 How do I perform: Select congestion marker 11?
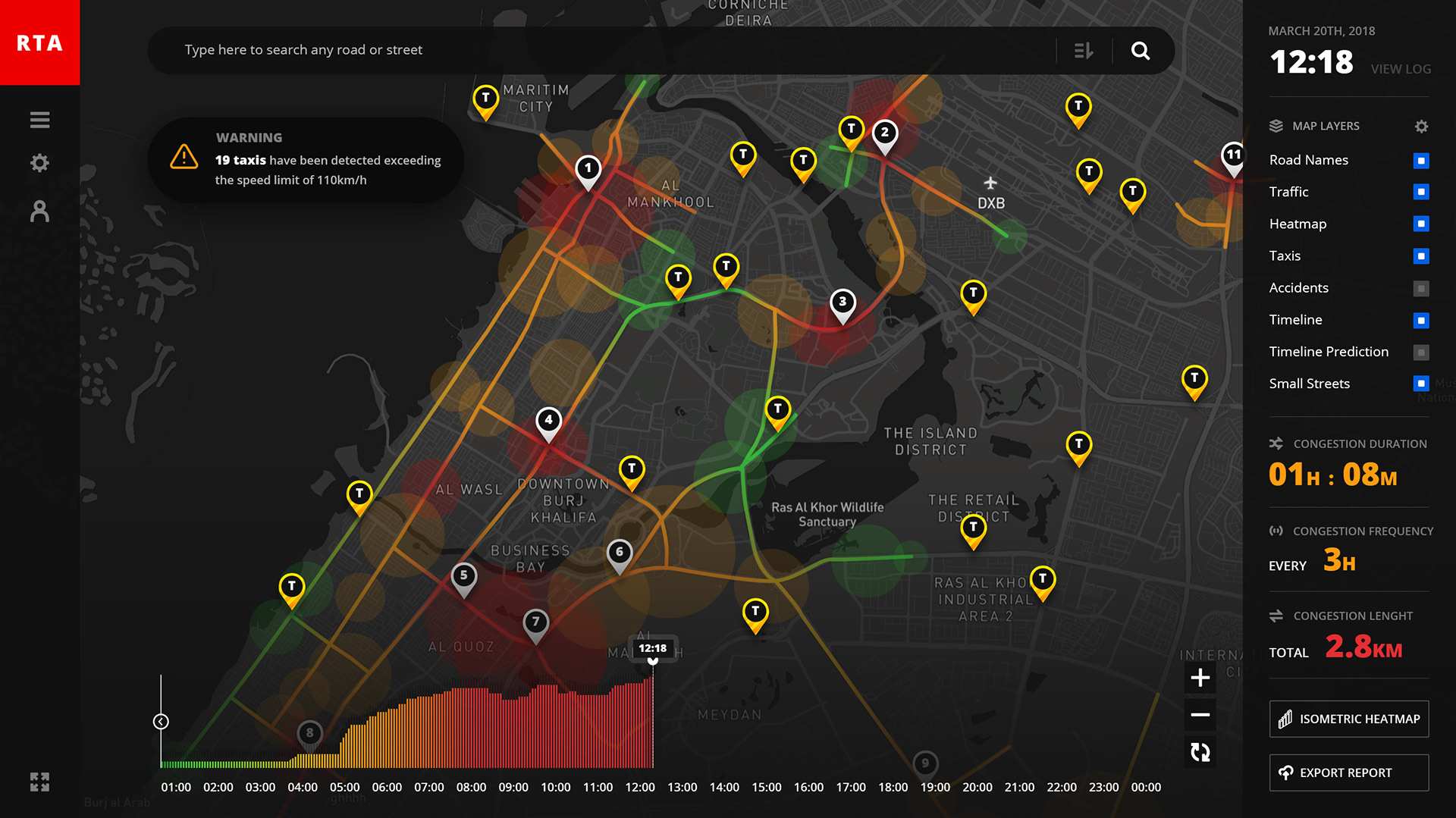(1234, 158)
